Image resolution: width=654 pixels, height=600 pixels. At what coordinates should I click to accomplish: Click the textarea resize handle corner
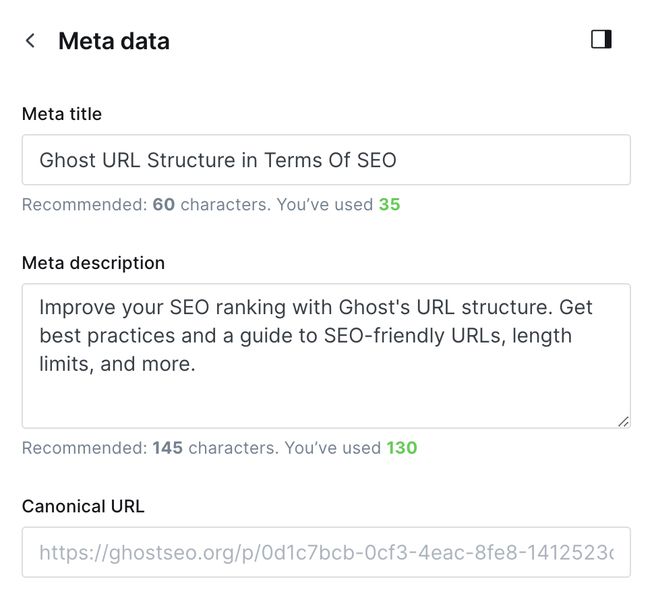(x=624, y=422)
